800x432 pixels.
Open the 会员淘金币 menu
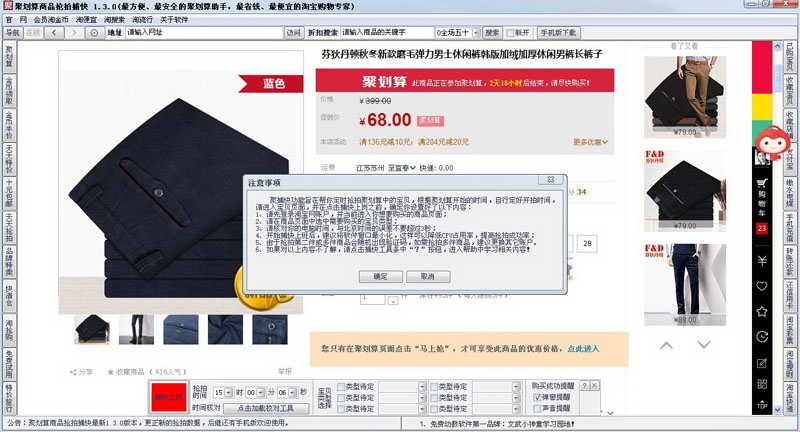[51, 19]
